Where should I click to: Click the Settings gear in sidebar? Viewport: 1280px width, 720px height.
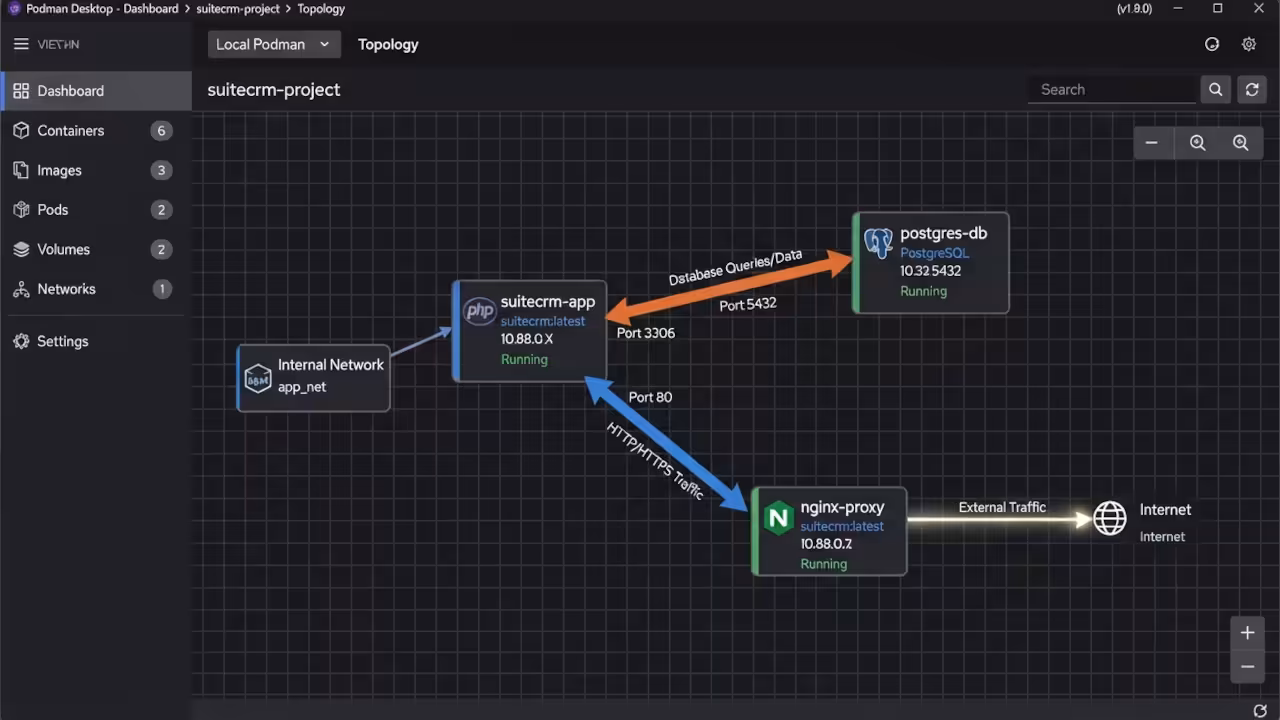[x=21, y=341]
